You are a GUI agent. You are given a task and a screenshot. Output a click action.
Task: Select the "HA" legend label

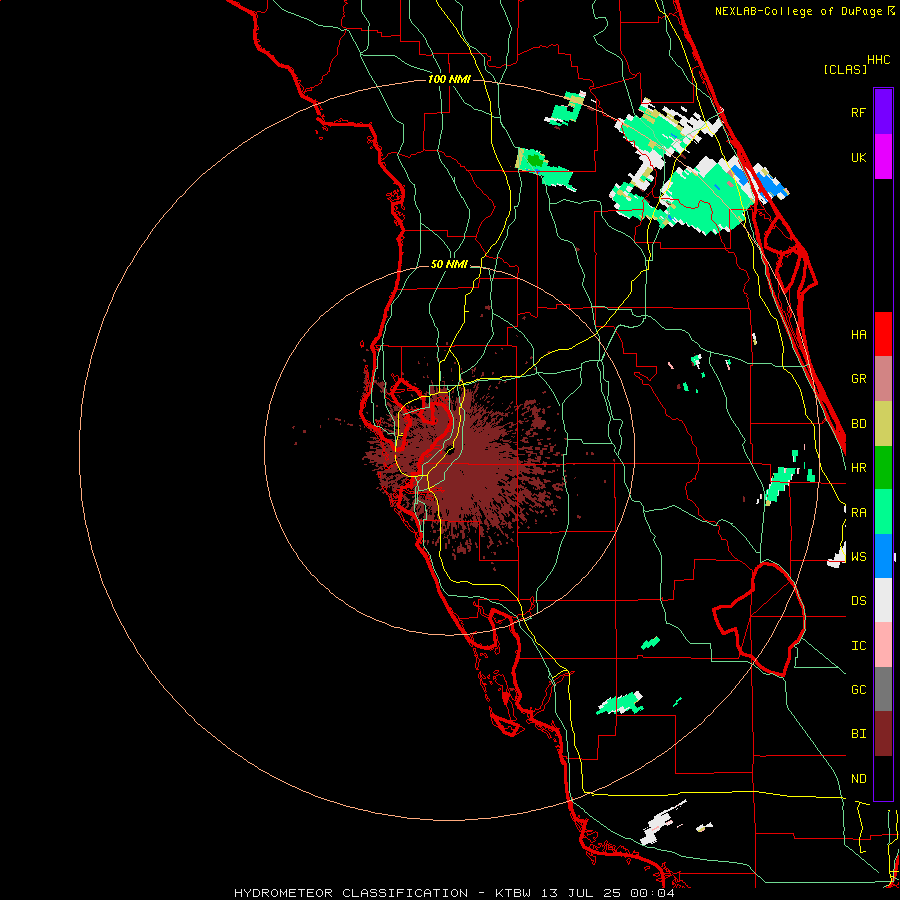(858, 335)
